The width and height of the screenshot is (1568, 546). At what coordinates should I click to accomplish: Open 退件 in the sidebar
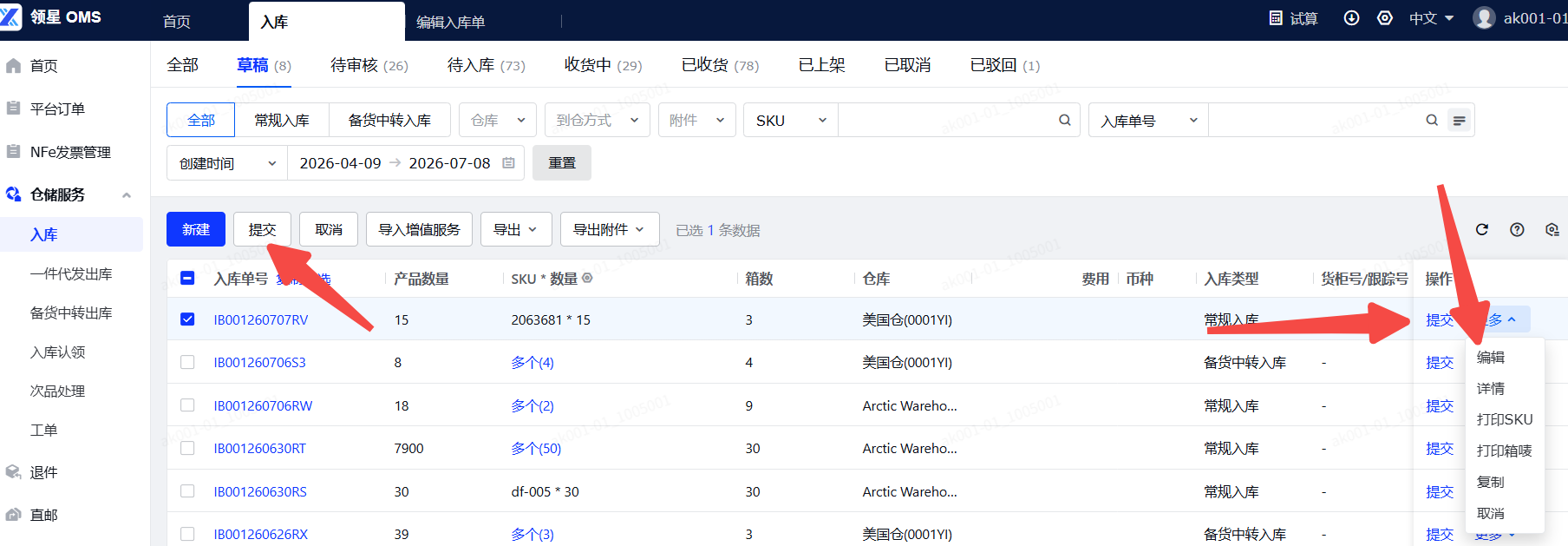tap(43, 472)
